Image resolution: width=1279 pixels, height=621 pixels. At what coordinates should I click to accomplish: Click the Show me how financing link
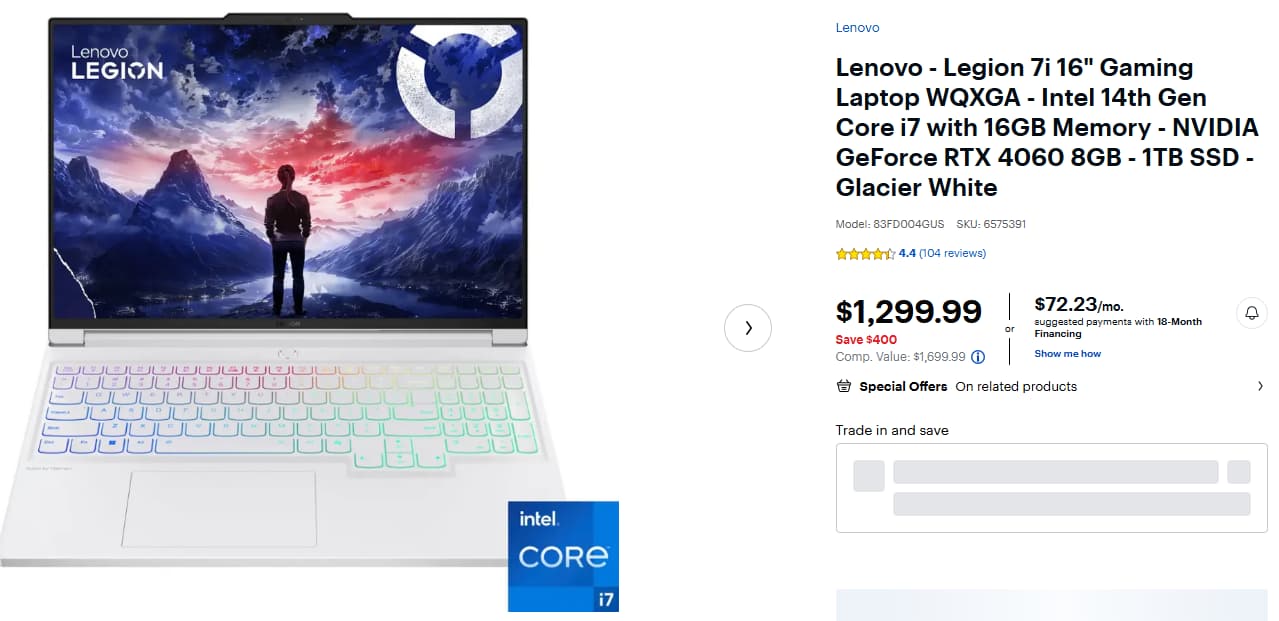[x=1067, y=354]
